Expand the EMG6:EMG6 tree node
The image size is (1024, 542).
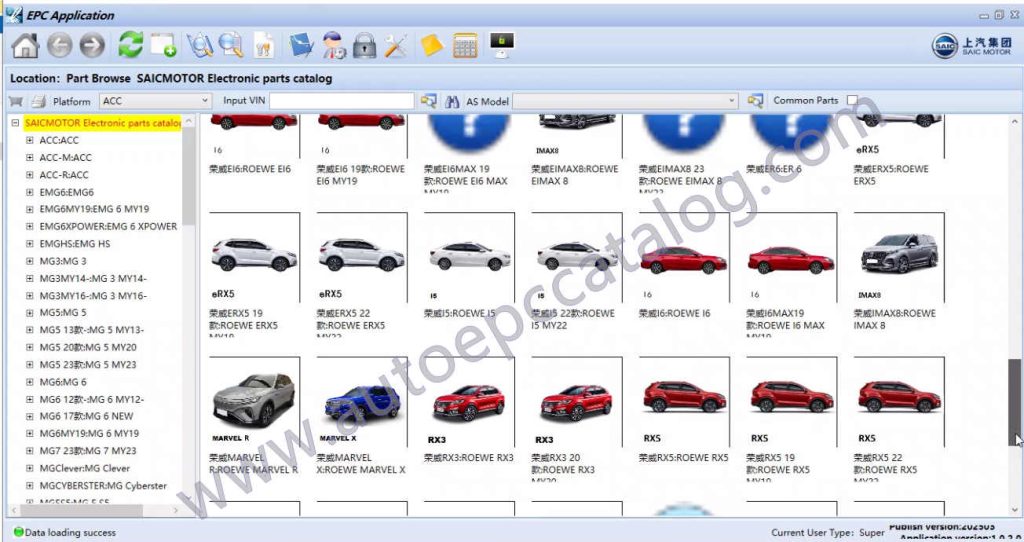tap(30, 192)
